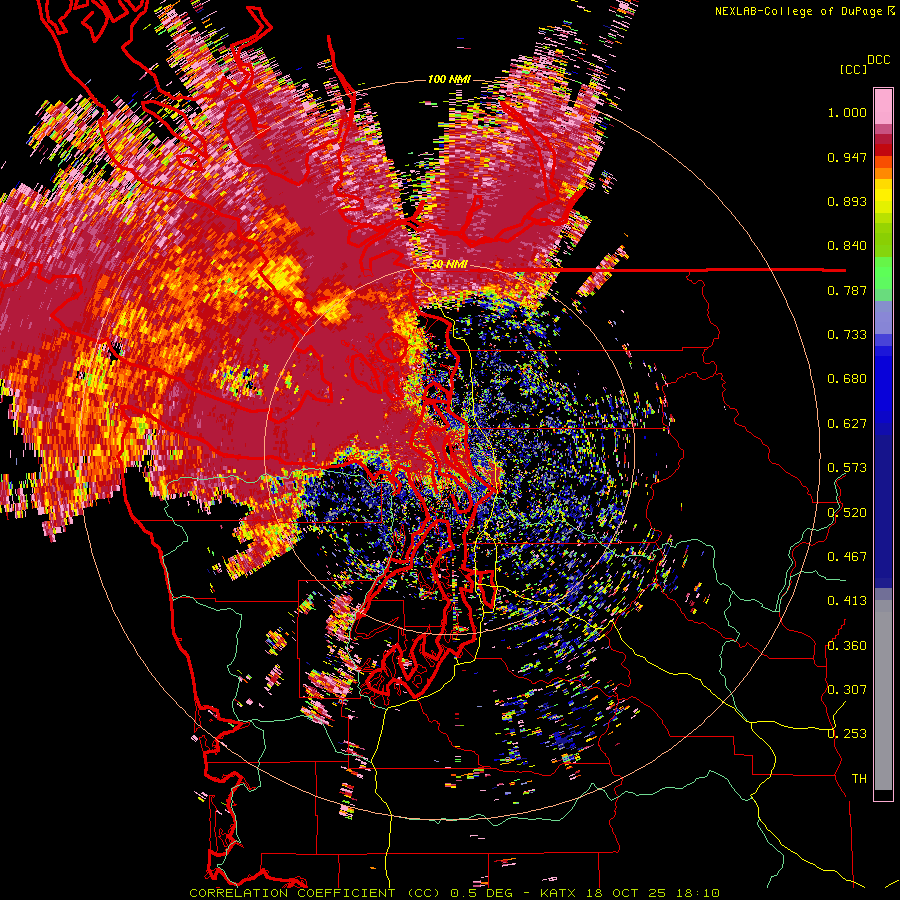This screenshot has width=900, height=900.
Task: Pick the gray lower segment of the color bar
Action: coord(883,695)
